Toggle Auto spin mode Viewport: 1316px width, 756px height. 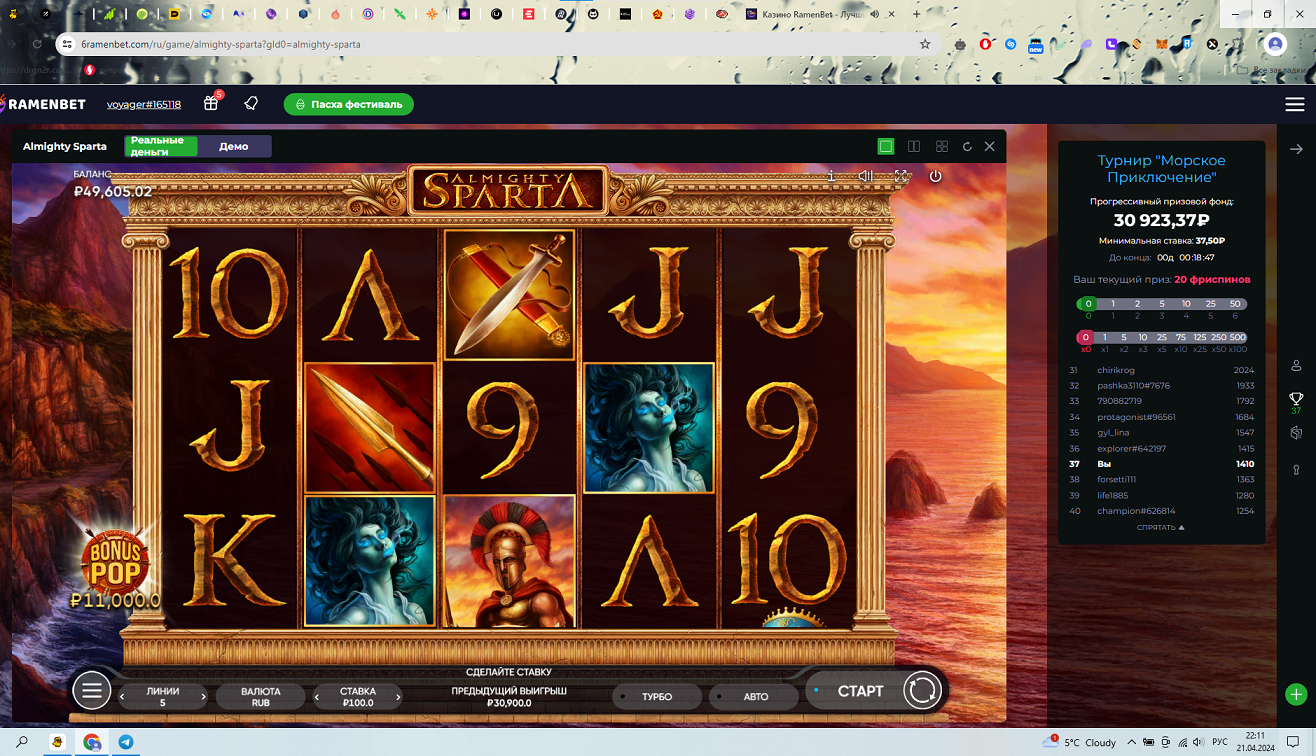pyautogui.click(x=756, y=696)
